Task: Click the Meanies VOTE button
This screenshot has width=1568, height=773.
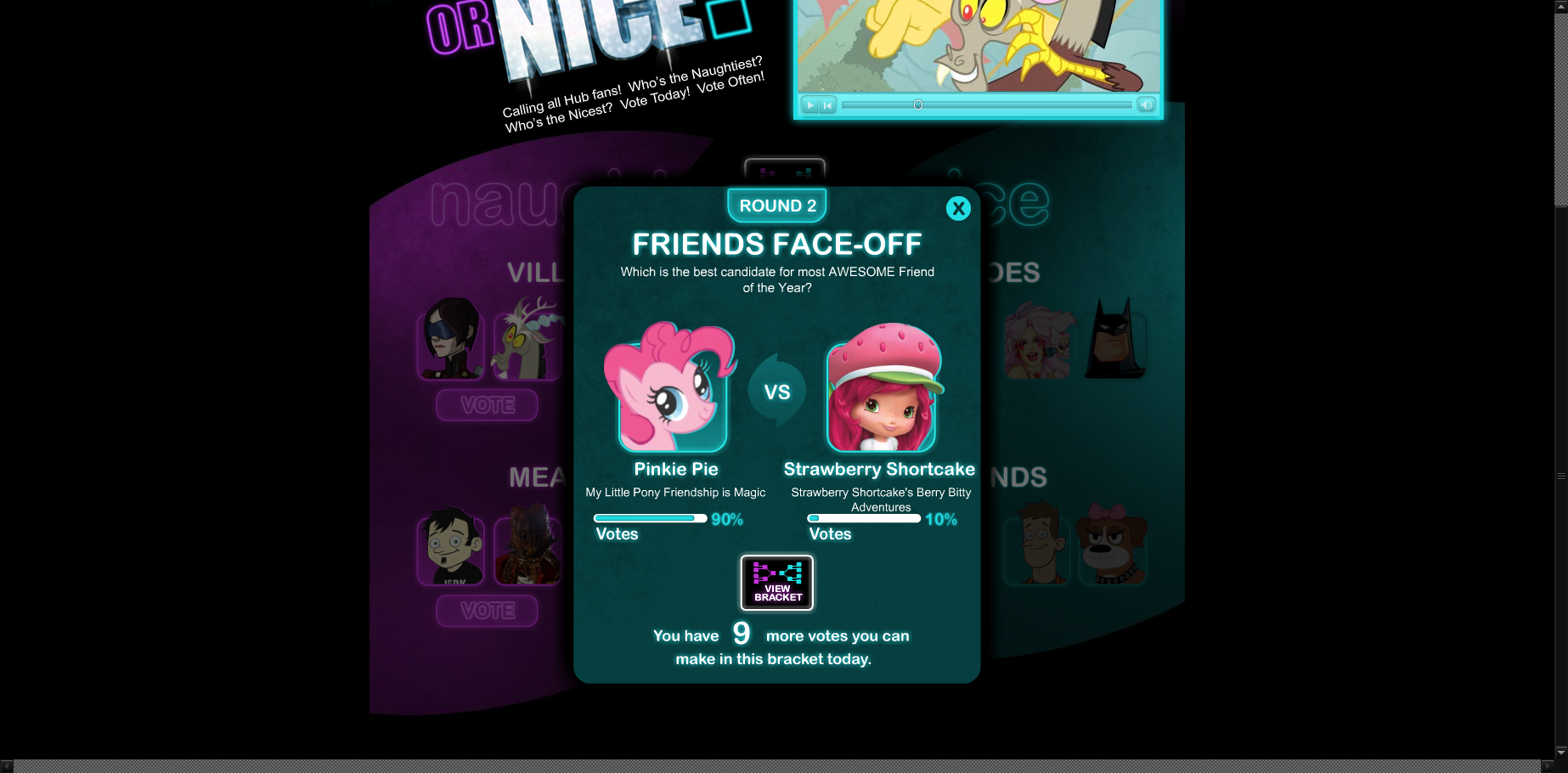Action: (x=487, y=611)
